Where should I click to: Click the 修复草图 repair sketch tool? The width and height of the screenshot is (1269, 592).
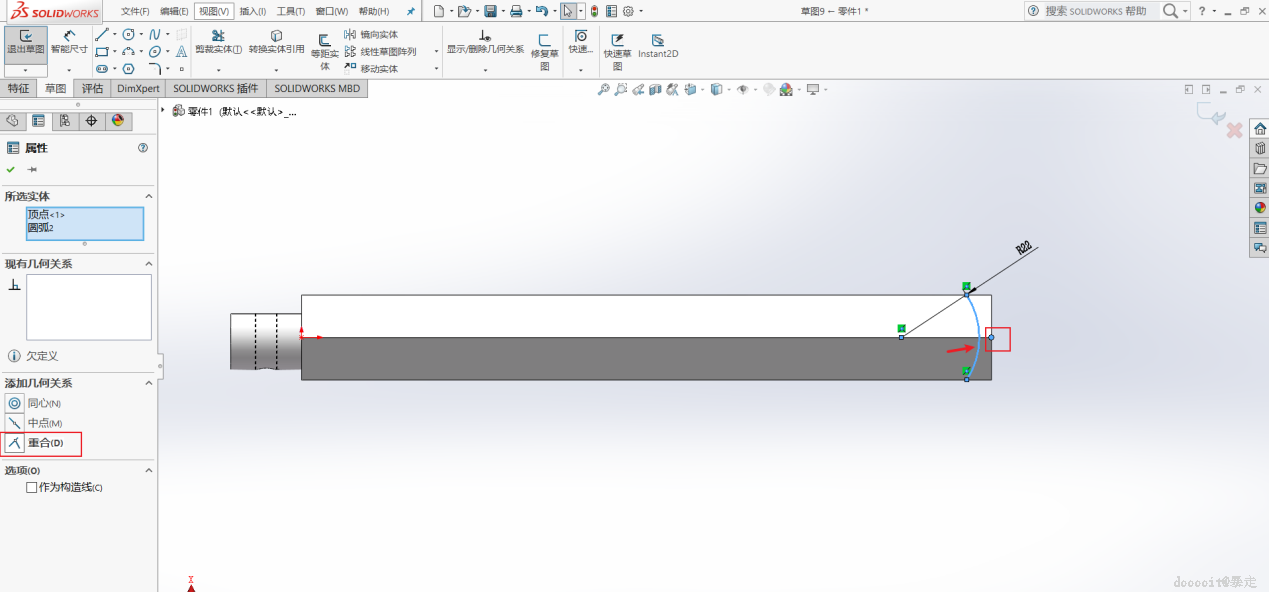pyautogui.click(x=545, y=50)
